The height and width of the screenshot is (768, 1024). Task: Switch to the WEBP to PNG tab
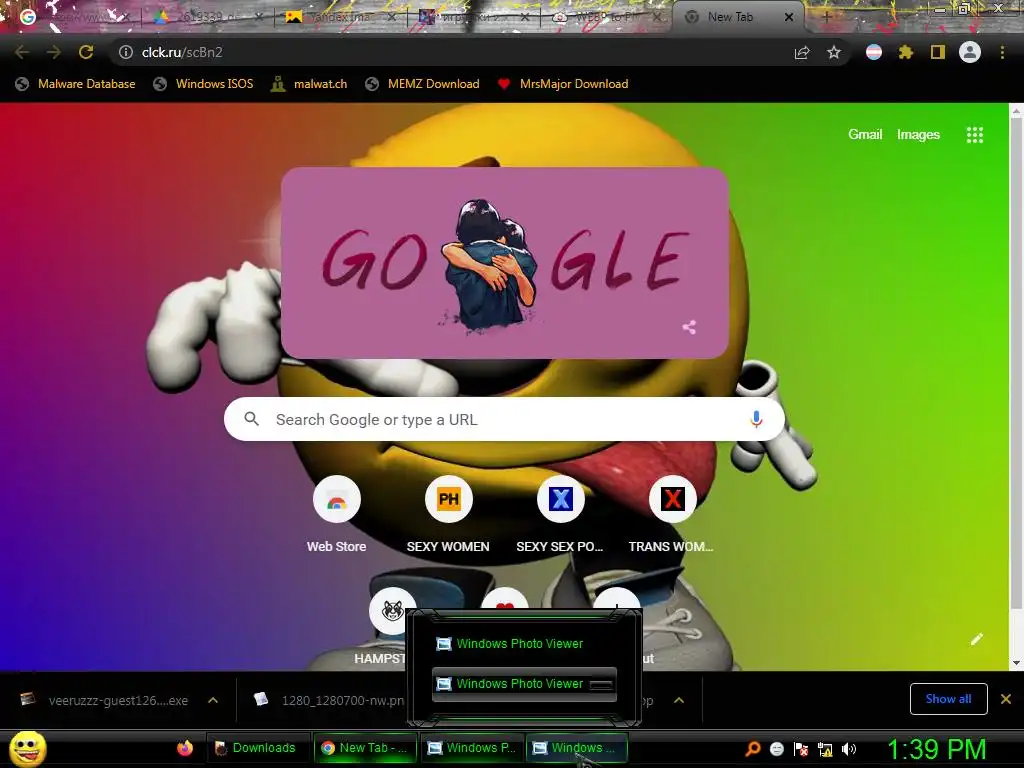click(x=604, y=17)
